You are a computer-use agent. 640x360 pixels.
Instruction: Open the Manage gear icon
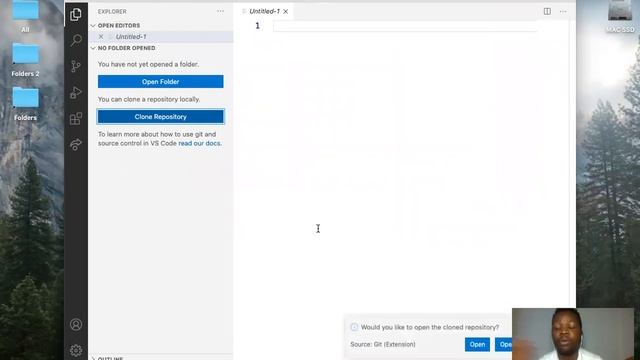(76, 350)
